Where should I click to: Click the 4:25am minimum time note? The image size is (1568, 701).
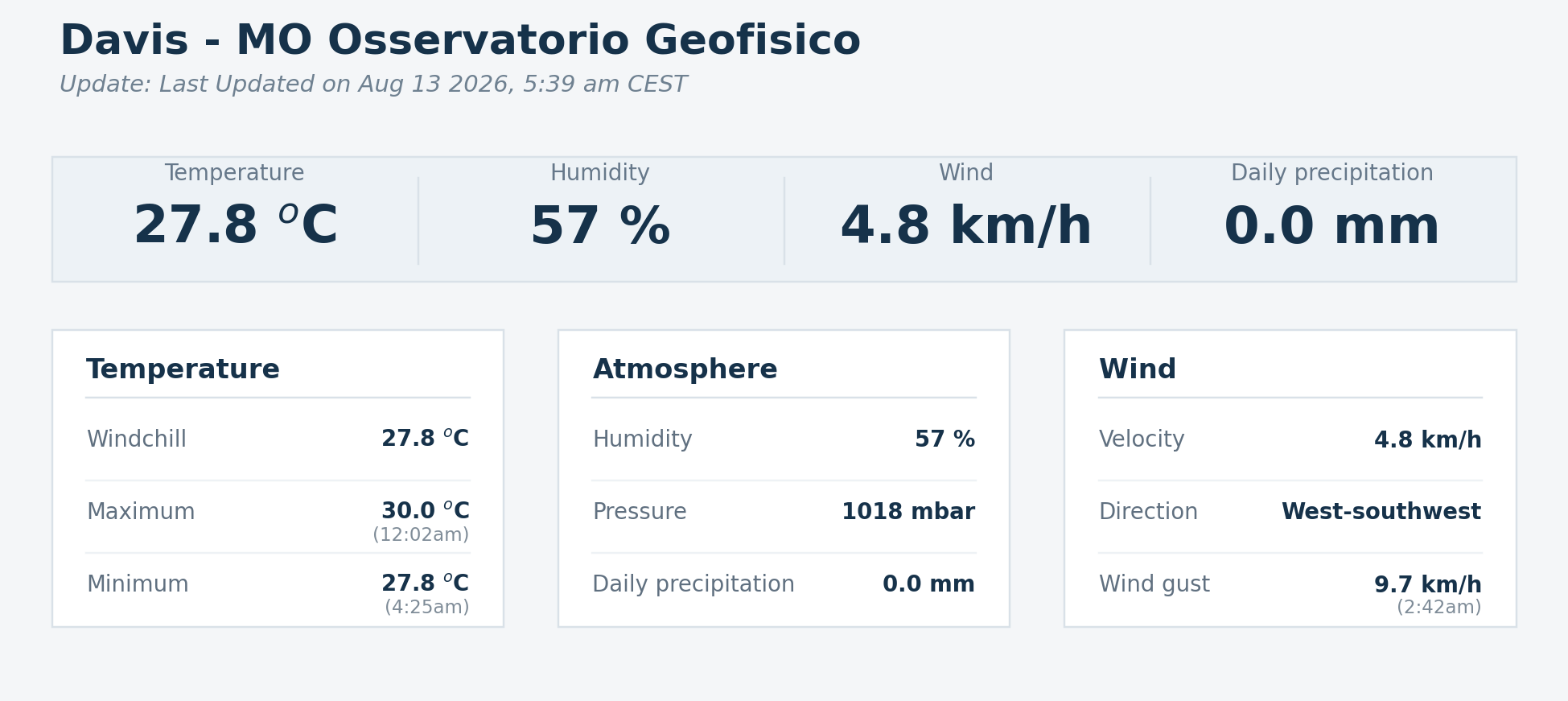[427, 608]
